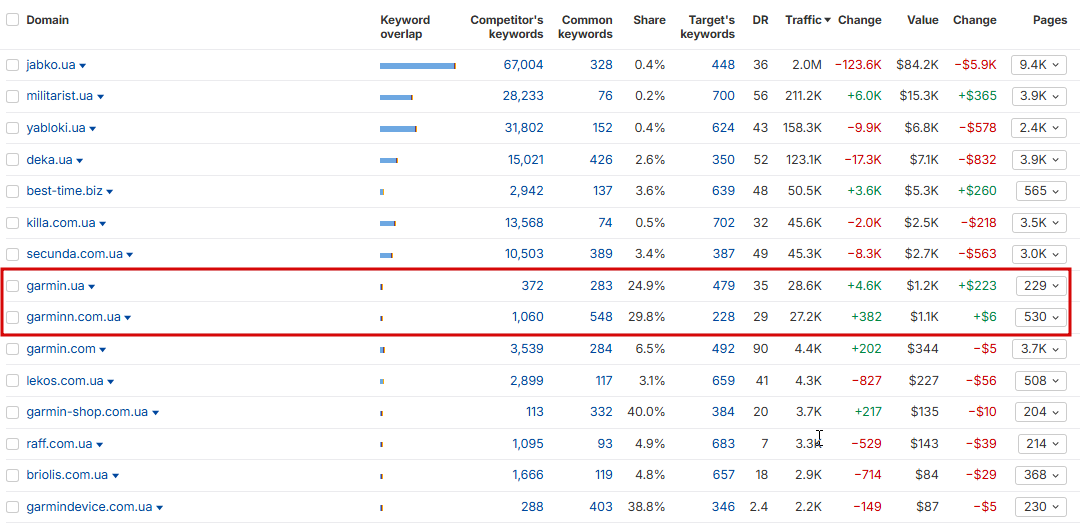Expand the 565 pages dropdown for best-time.biz
The width and height of the screenshot is (1080, 525).
pos(1041,191)
